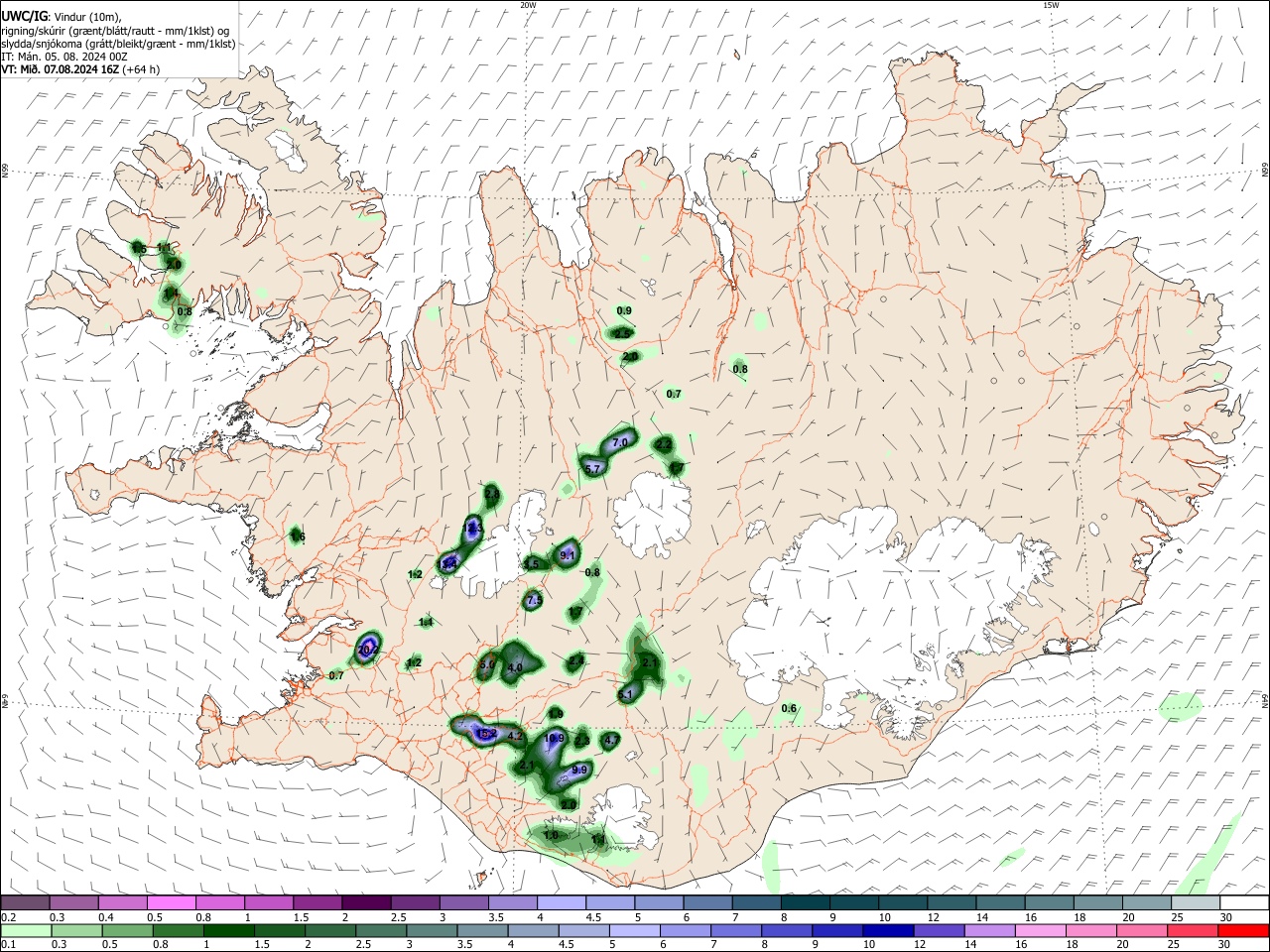Select pale grey upper legend swatch at 25
This screenshot has height=952, width=1270.
tap(1197, 902)
